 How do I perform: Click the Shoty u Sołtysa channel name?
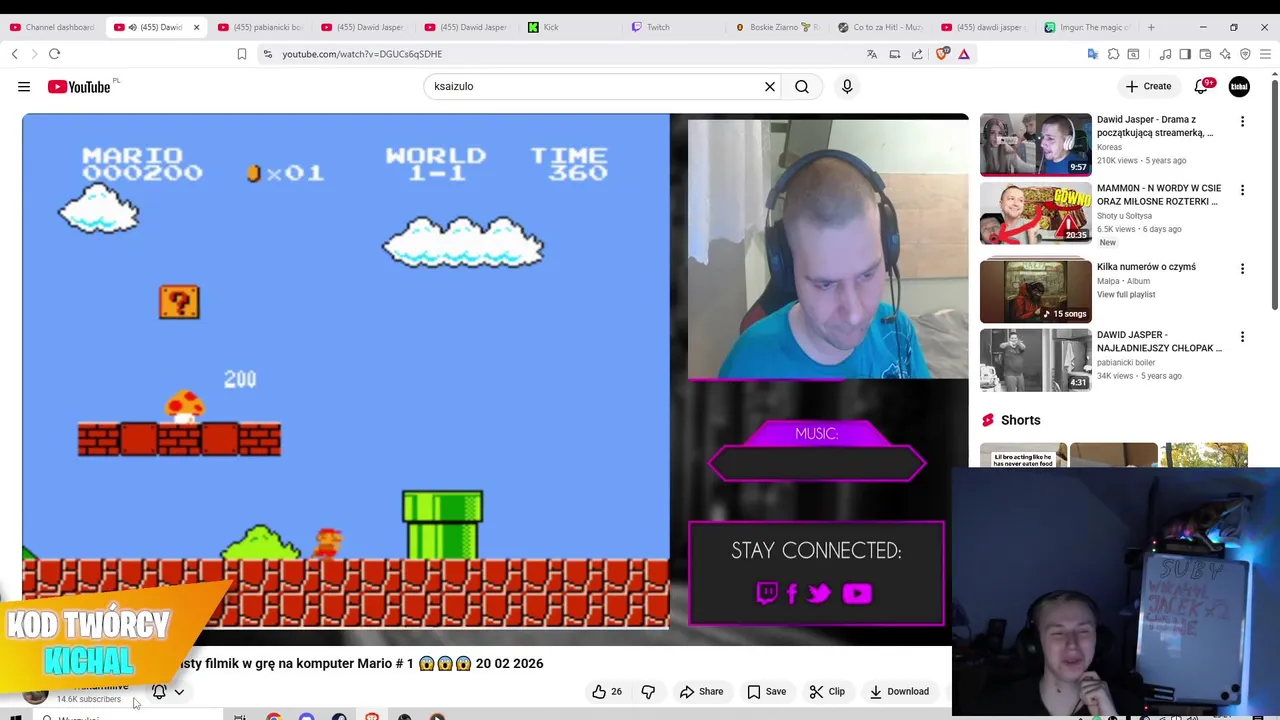(1124, 216)
